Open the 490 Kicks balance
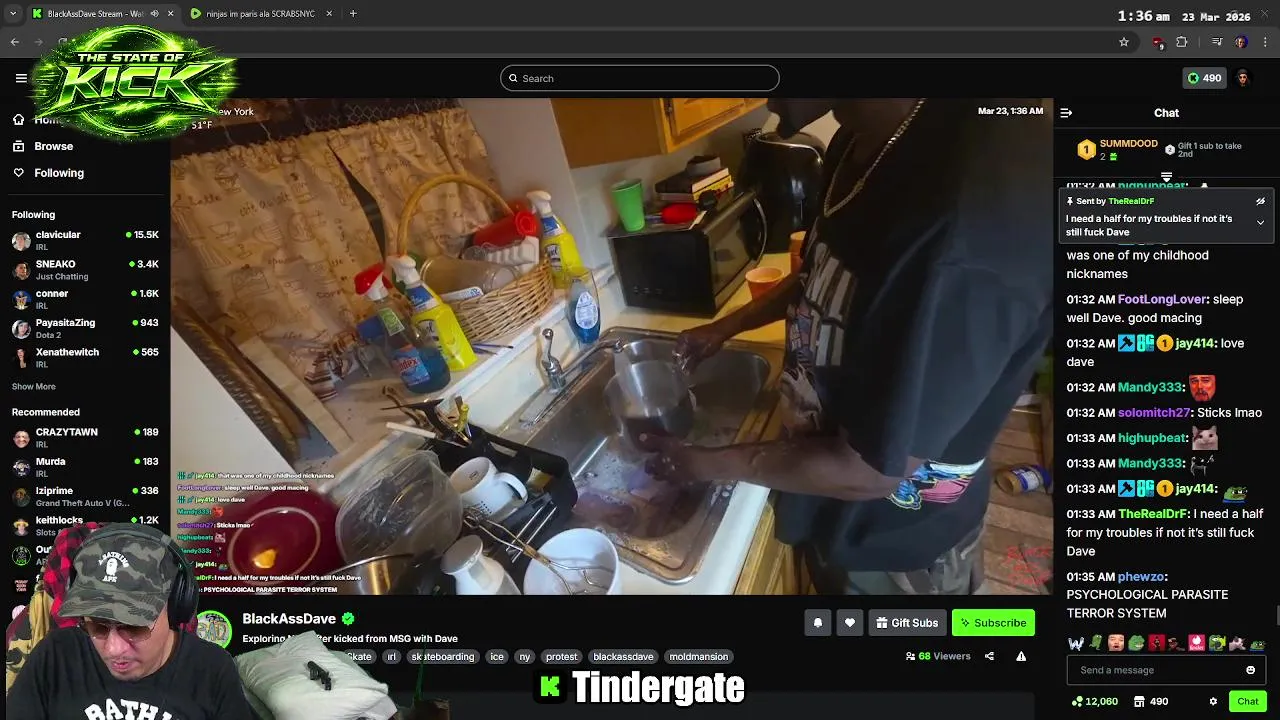1280x720 pixels. click(1204, 78)
